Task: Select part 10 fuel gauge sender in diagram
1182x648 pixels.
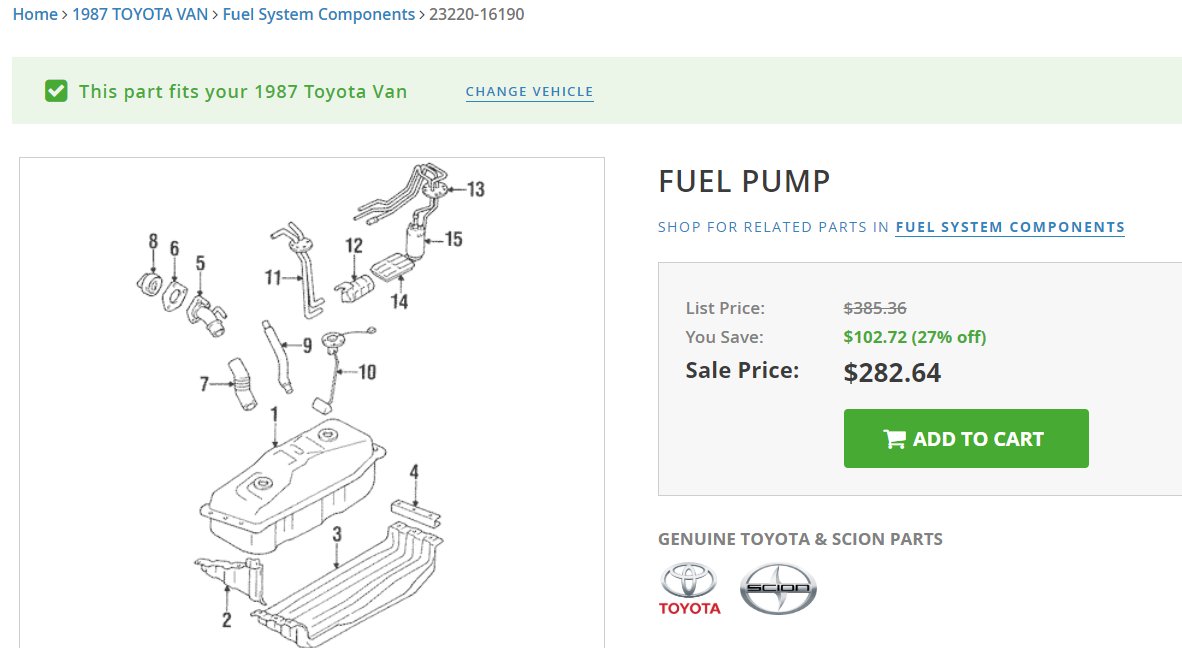Action: click(x=337, y=369)
